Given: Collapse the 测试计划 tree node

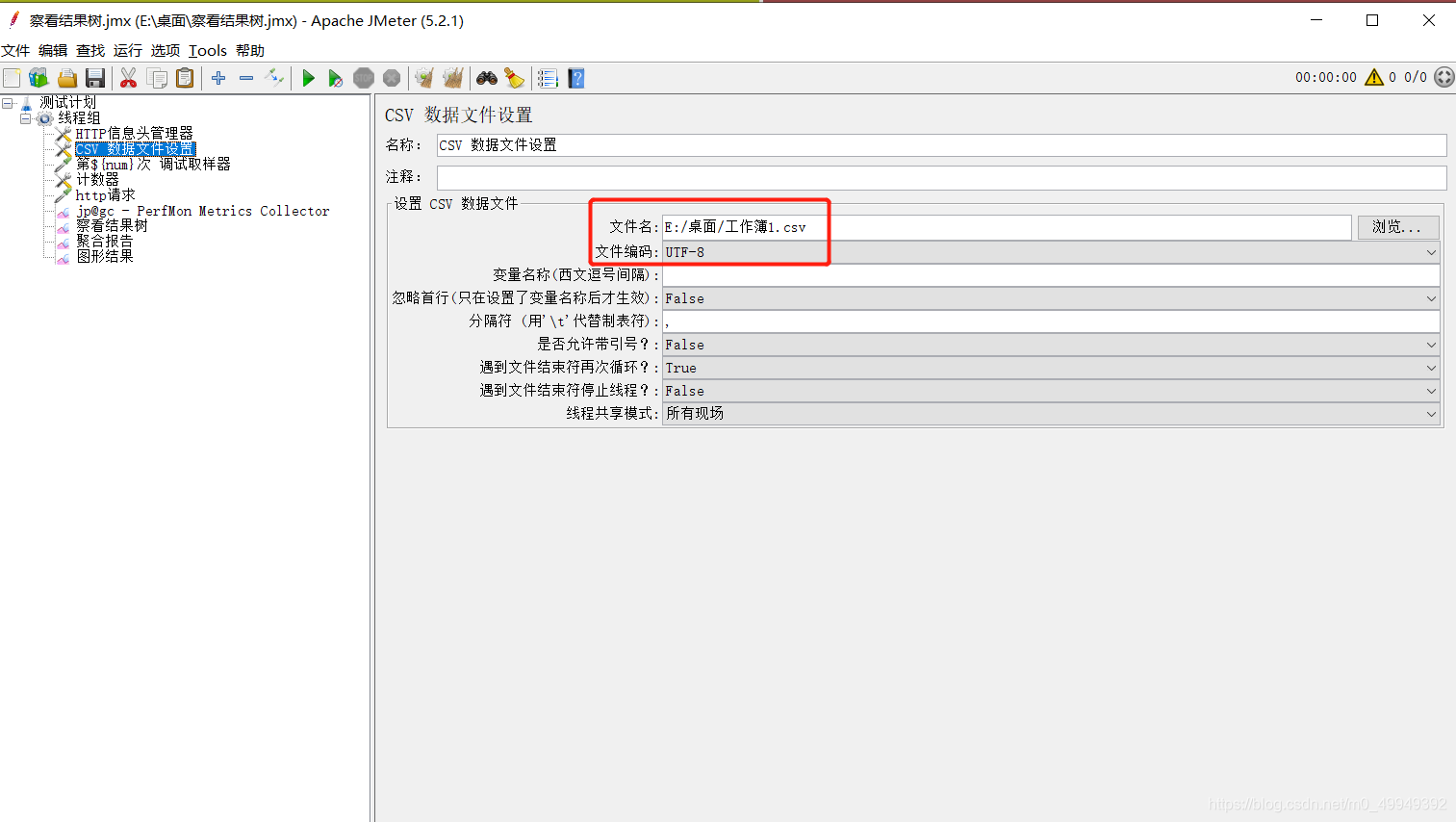Looking at the screenshot, I should click(8, 103).
